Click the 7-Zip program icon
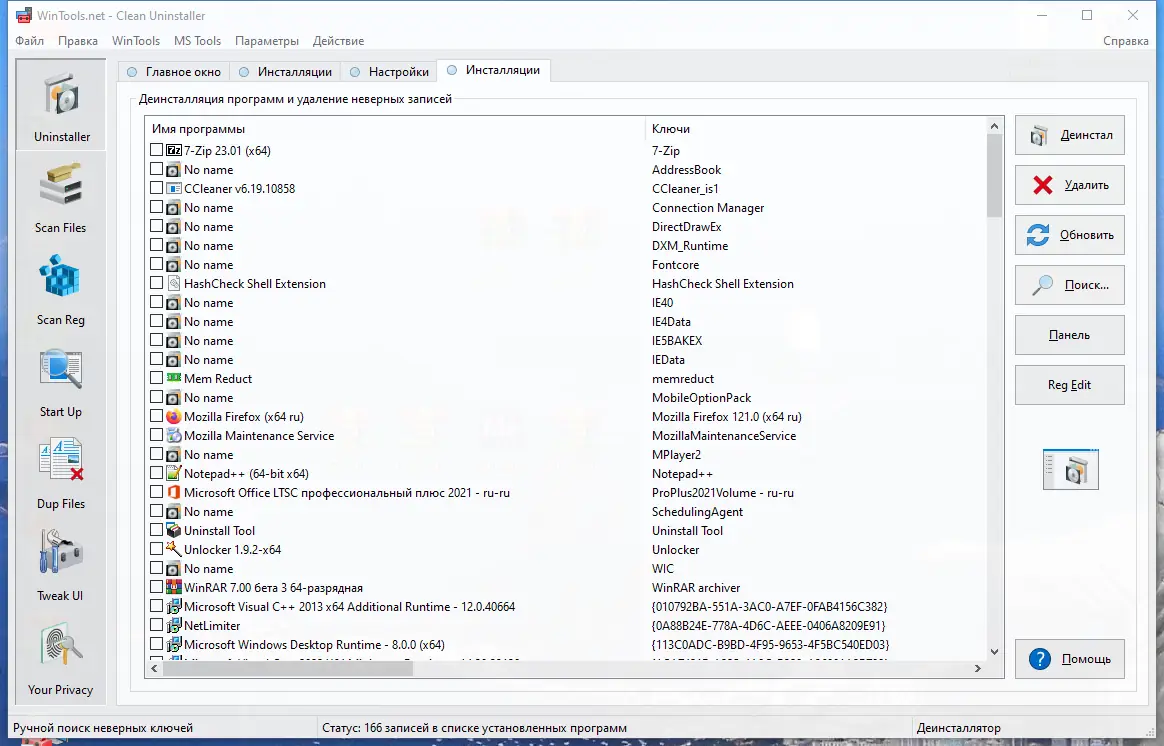Image resolution: width=1164 pixels, height=746 pixels. point(173,150)
